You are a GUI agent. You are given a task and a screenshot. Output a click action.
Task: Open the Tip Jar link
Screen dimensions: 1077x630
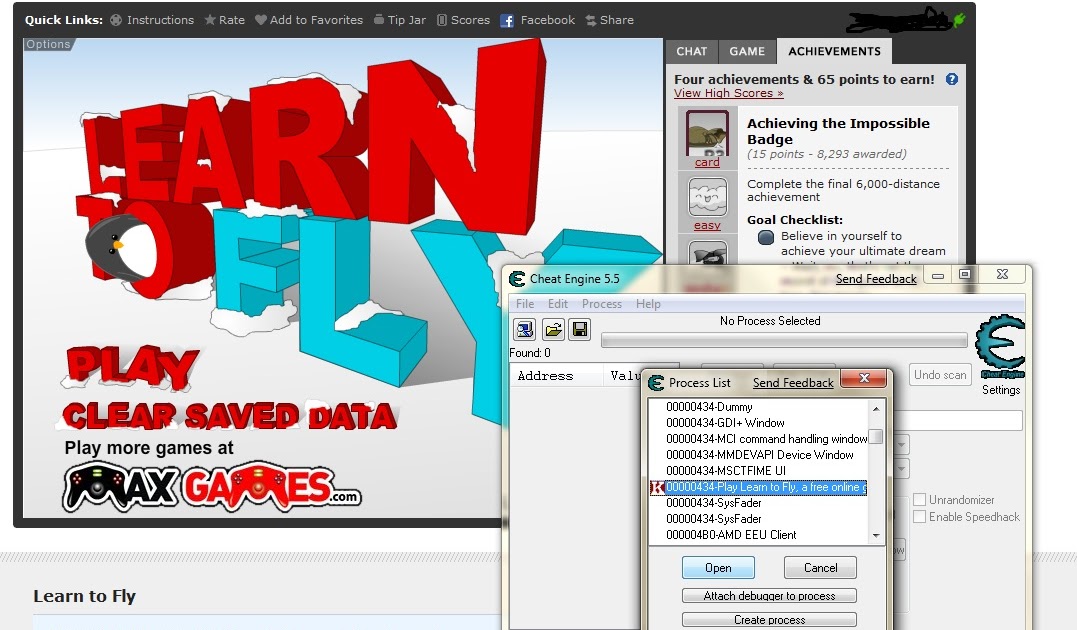click(400, 20)
